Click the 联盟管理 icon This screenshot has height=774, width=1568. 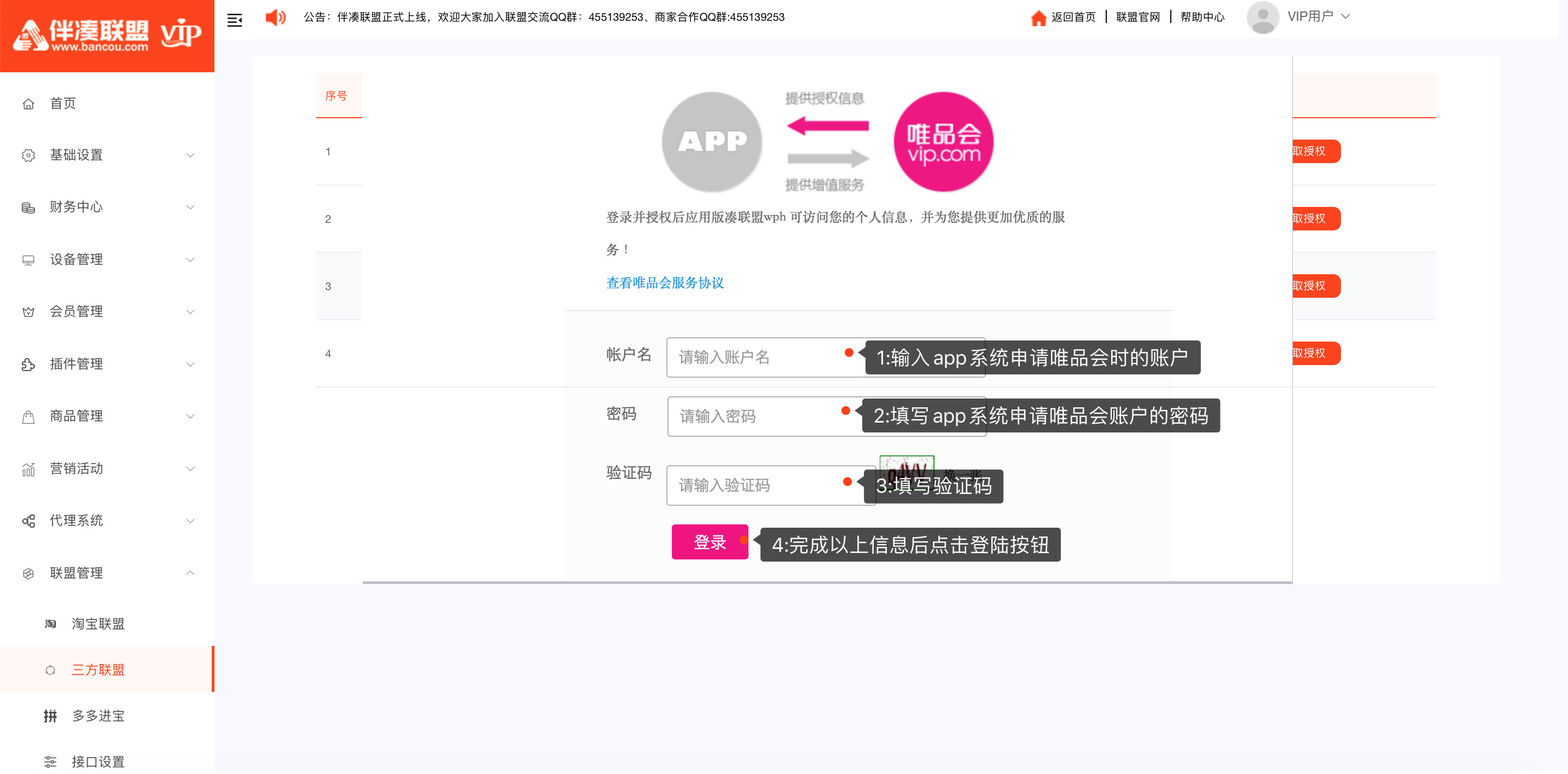coord(28,573)
